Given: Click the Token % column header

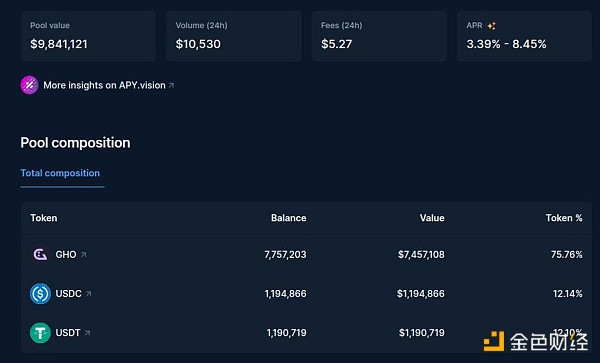Looking at the screenshot, I should pyautogui.click(x=564, y=218).
